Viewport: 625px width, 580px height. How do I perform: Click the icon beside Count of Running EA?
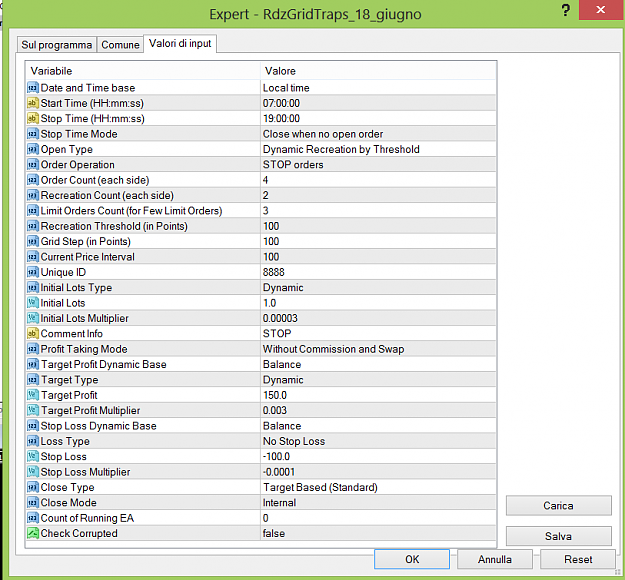coord(33,518)
